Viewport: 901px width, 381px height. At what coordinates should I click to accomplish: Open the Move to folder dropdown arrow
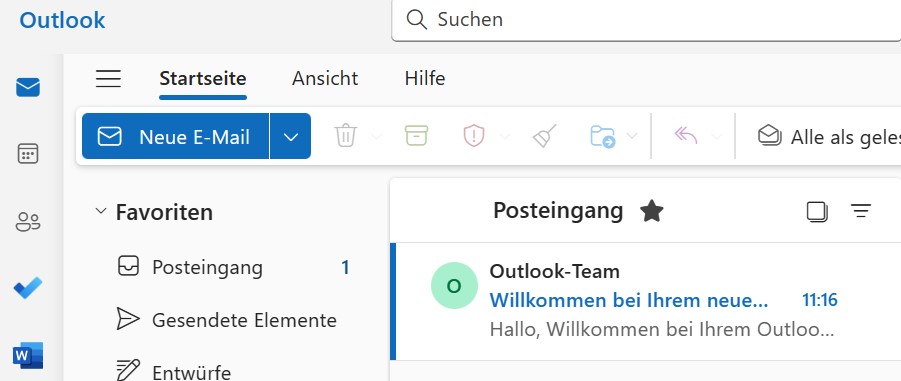[x=632, y=136]
